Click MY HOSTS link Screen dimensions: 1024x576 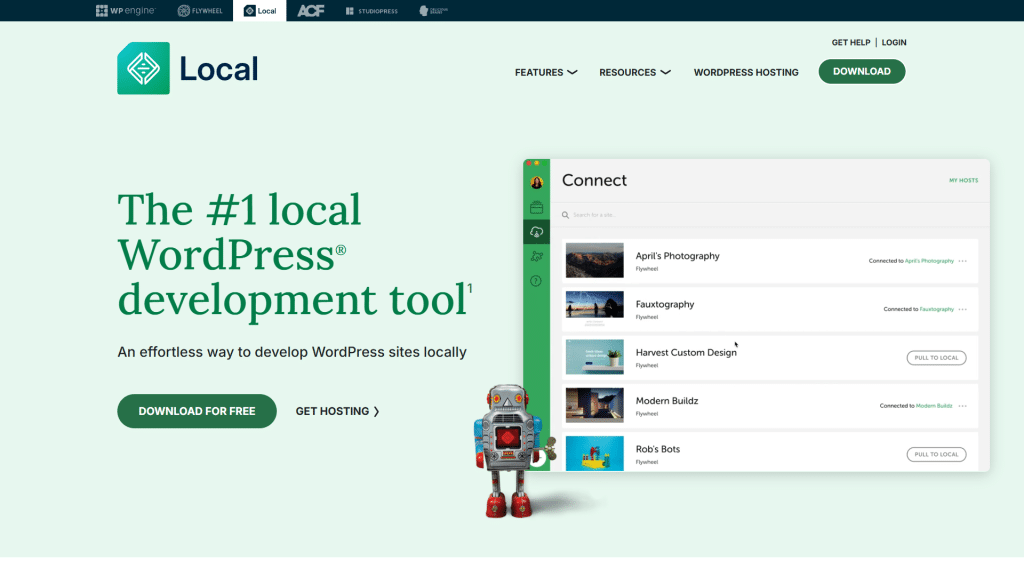click(963, 180)
